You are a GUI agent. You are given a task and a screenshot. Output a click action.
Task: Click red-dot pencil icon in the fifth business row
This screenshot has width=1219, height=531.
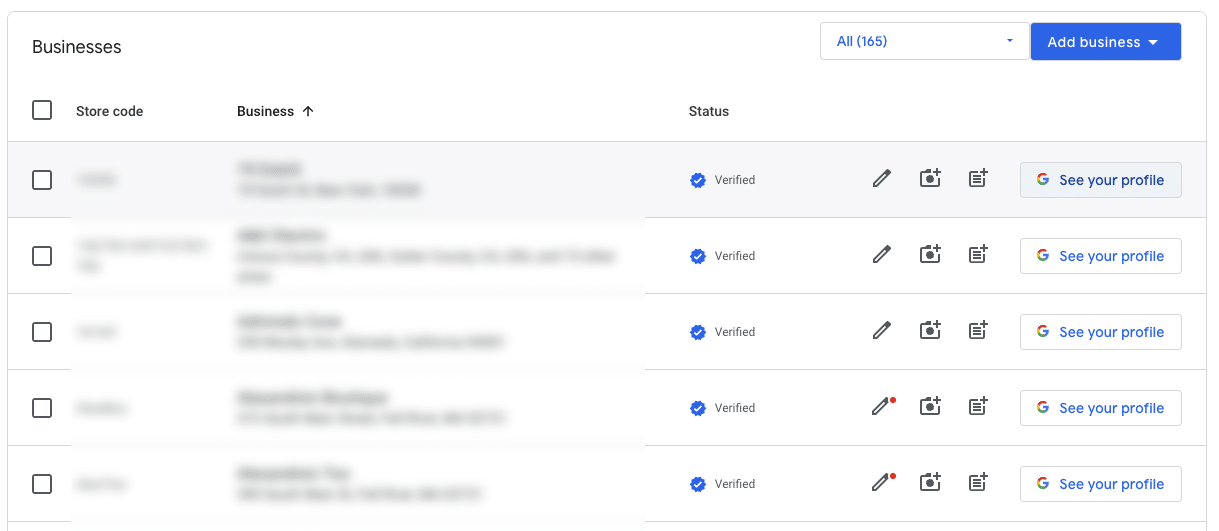882,483
